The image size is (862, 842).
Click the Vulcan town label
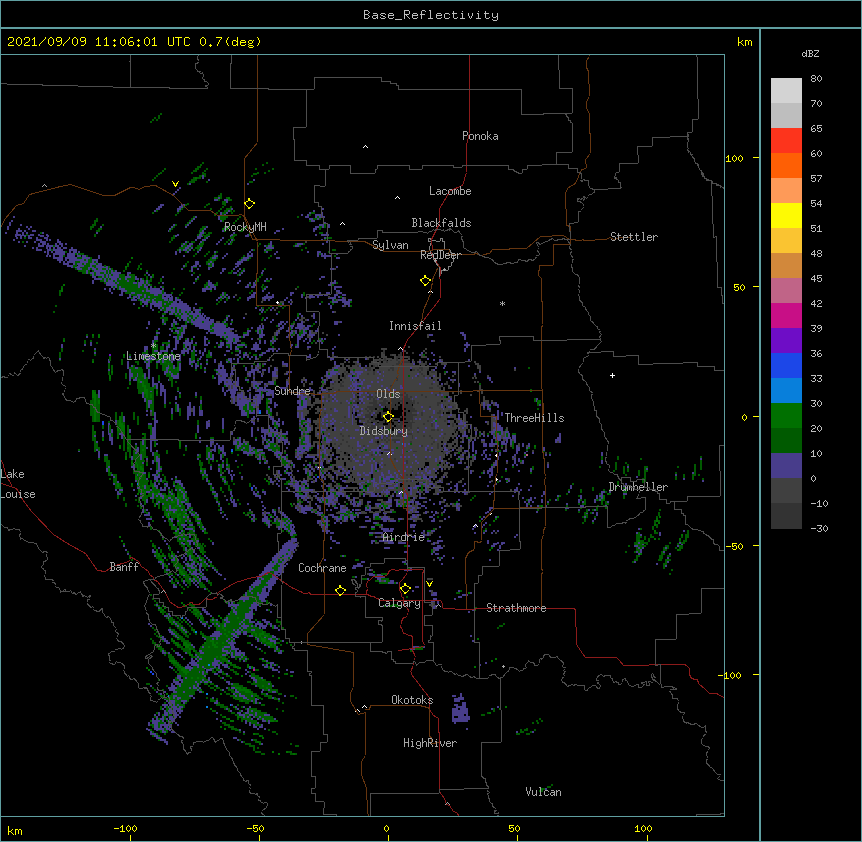point(543,792)
